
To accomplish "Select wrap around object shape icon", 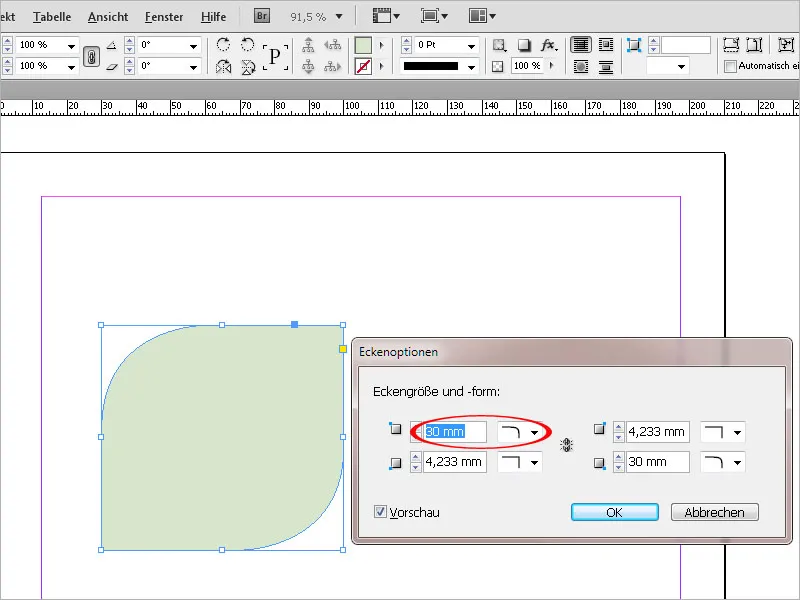I will [581, 66].
